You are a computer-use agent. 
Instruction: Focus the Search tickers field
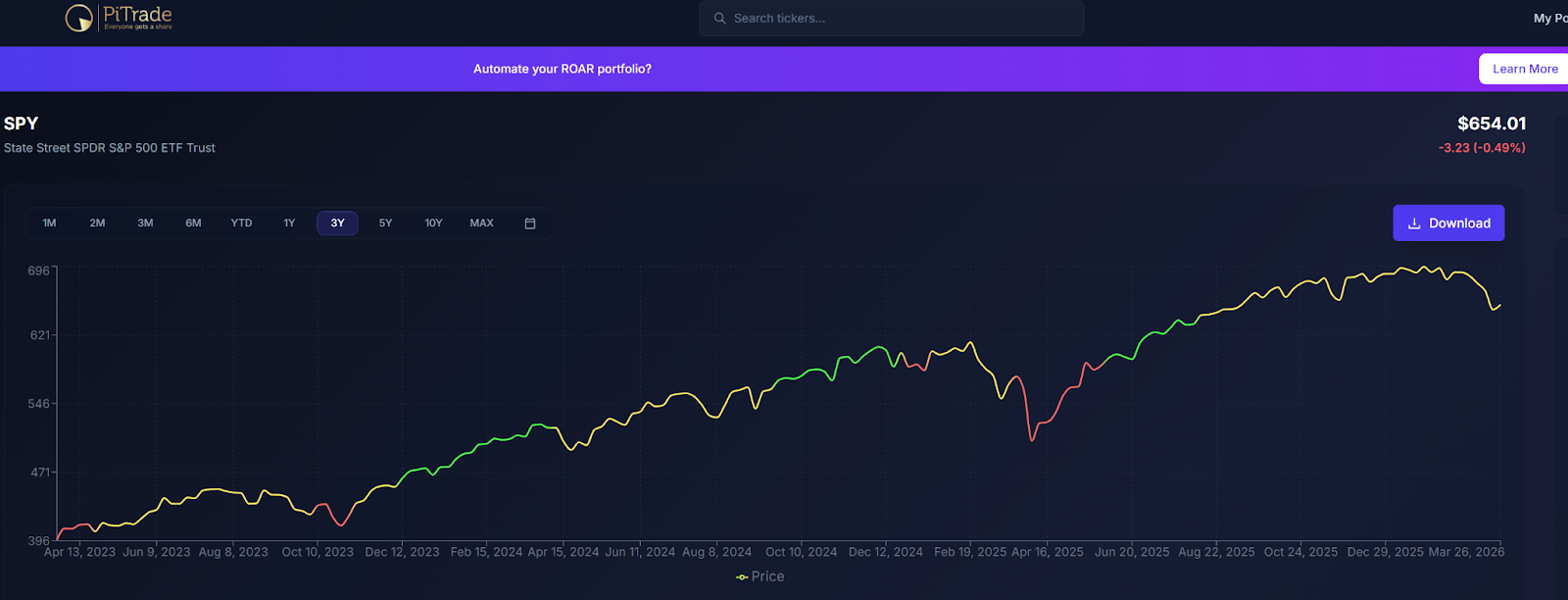[x=891, y=19]
